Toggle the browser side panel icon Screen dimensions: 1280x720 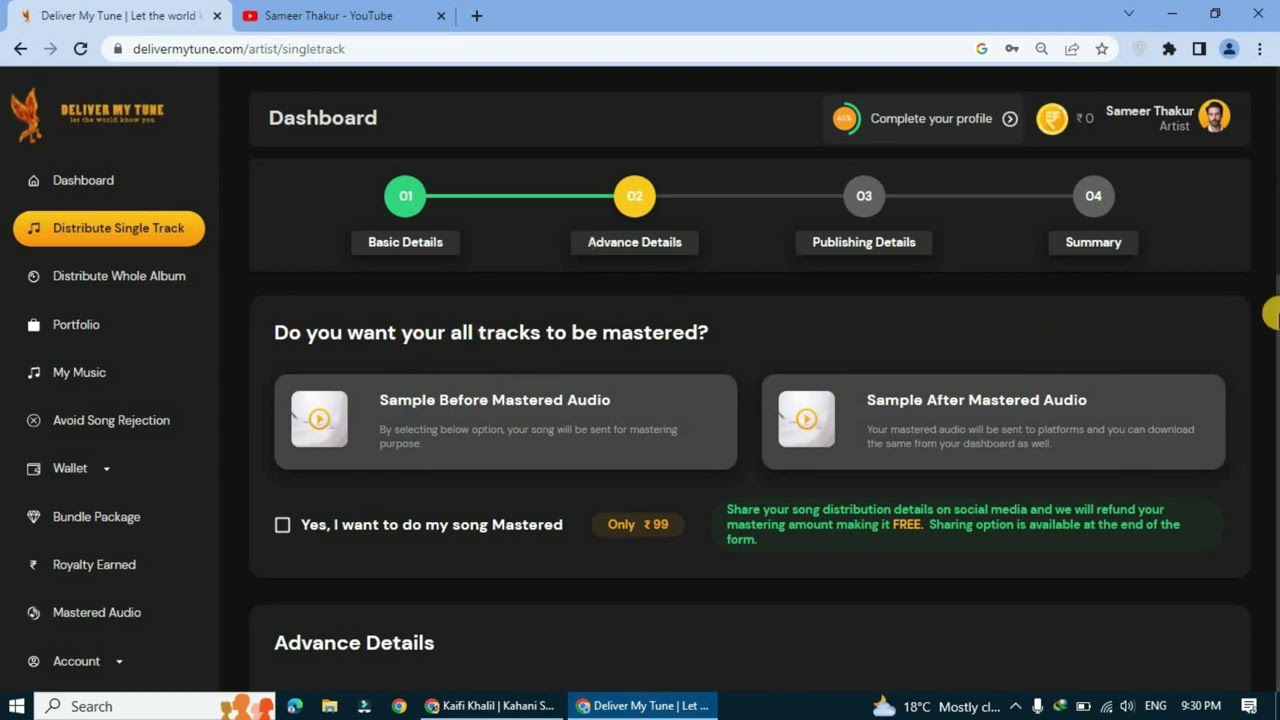(x=1199, y=49)
